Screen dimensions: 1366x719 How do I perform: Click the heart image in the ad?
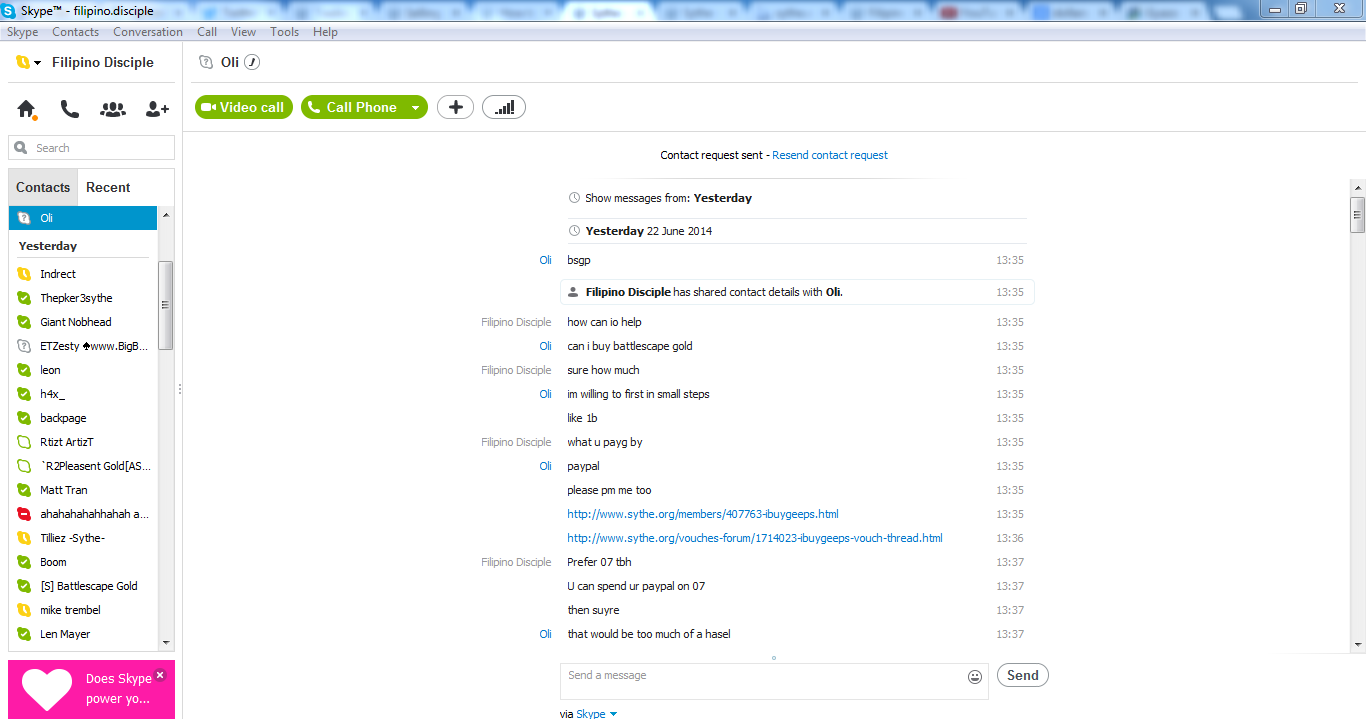coord(47,690)
